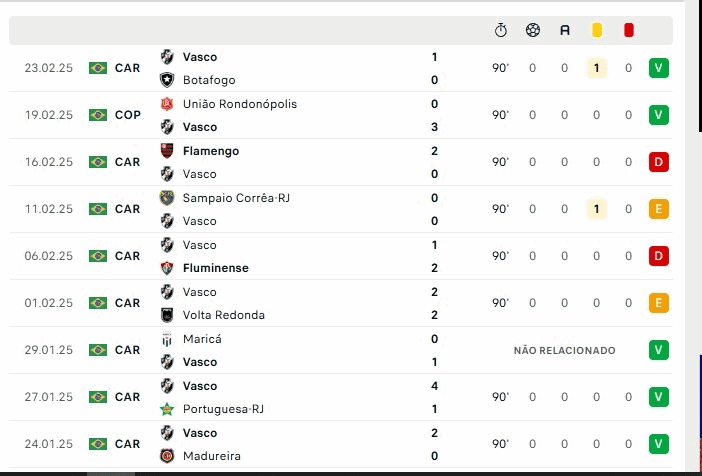Click the NÃO RELACIONADO label
Viewport: 702px width, 476px height.
pos(564,350)
